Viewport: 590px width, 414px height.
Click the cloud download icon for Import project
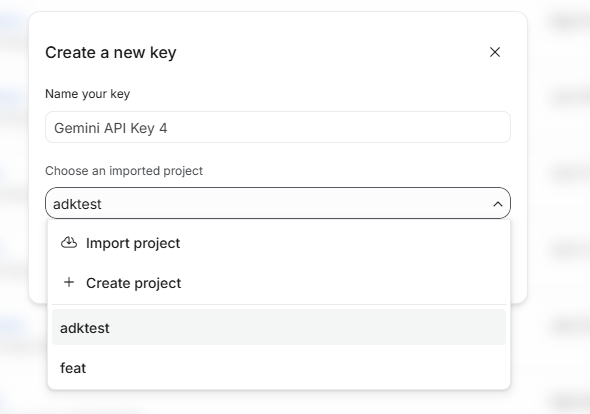tap(69, 243)
